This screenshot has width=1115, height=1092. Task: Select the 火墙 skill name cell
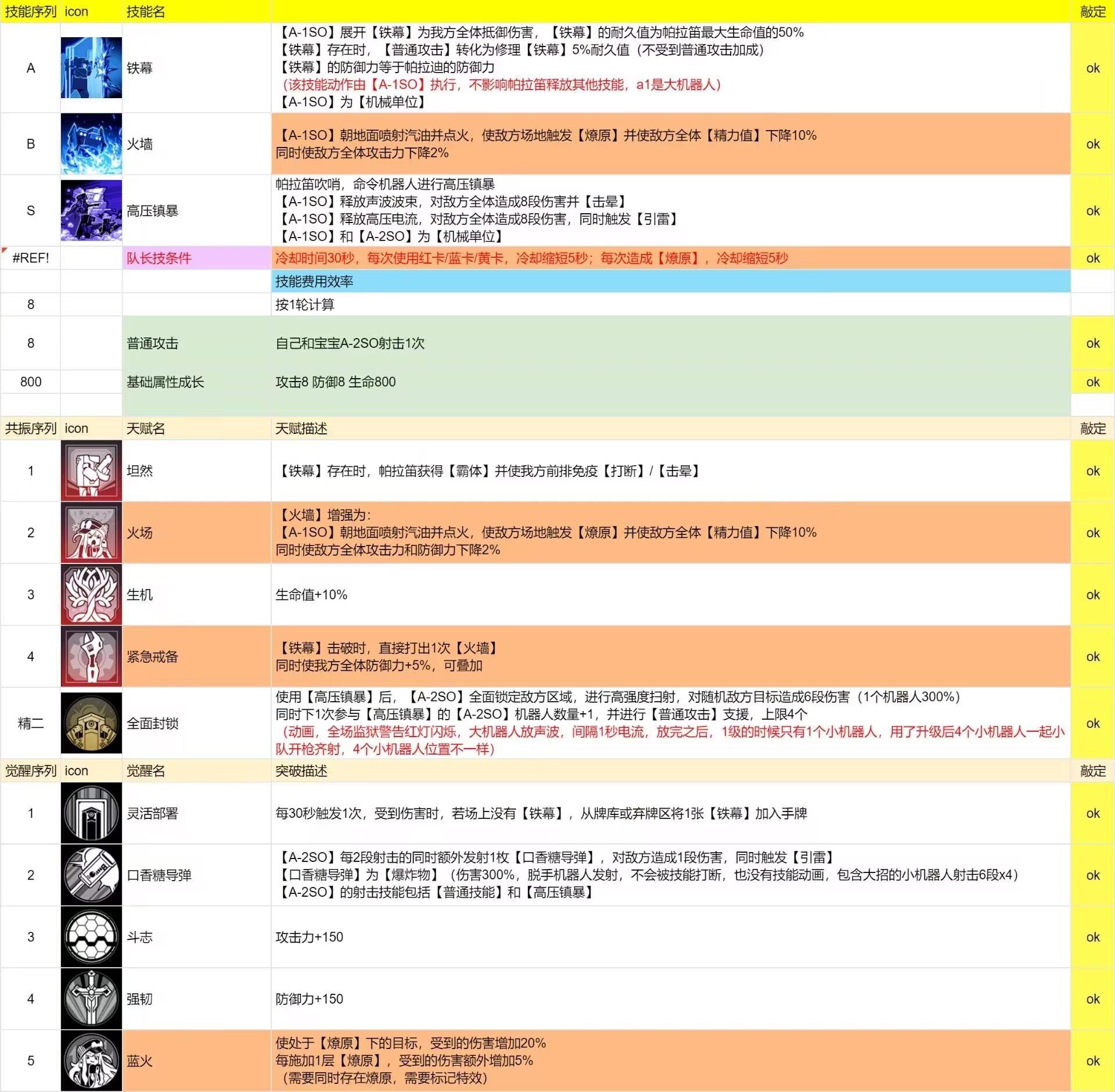[196, 143]
